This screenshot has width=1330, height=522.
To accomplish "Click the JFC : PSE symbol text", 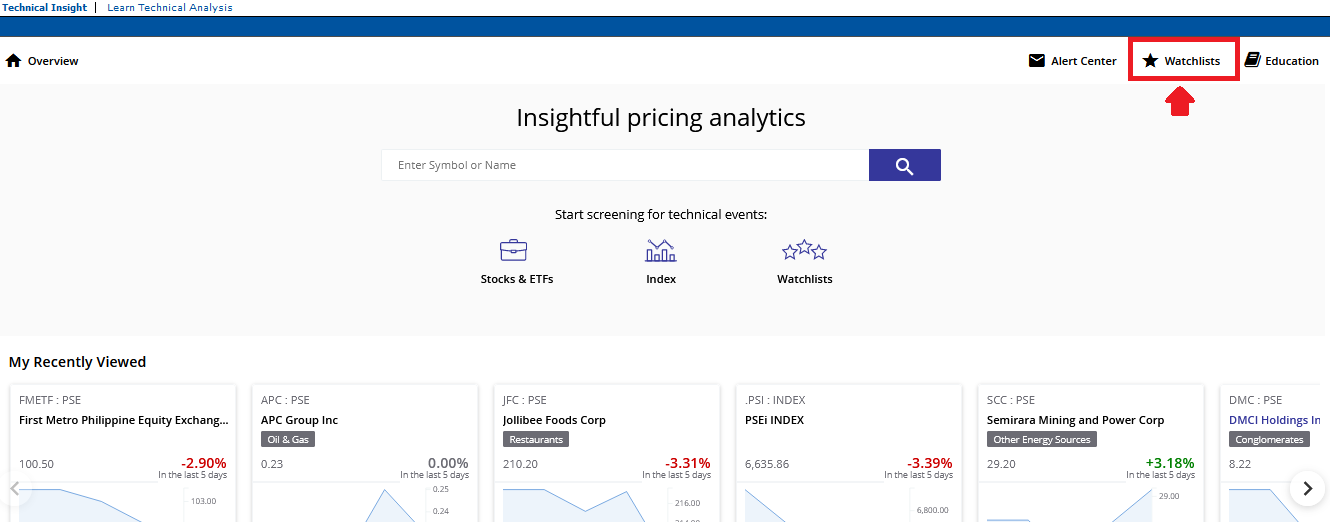I will [525, 400].
